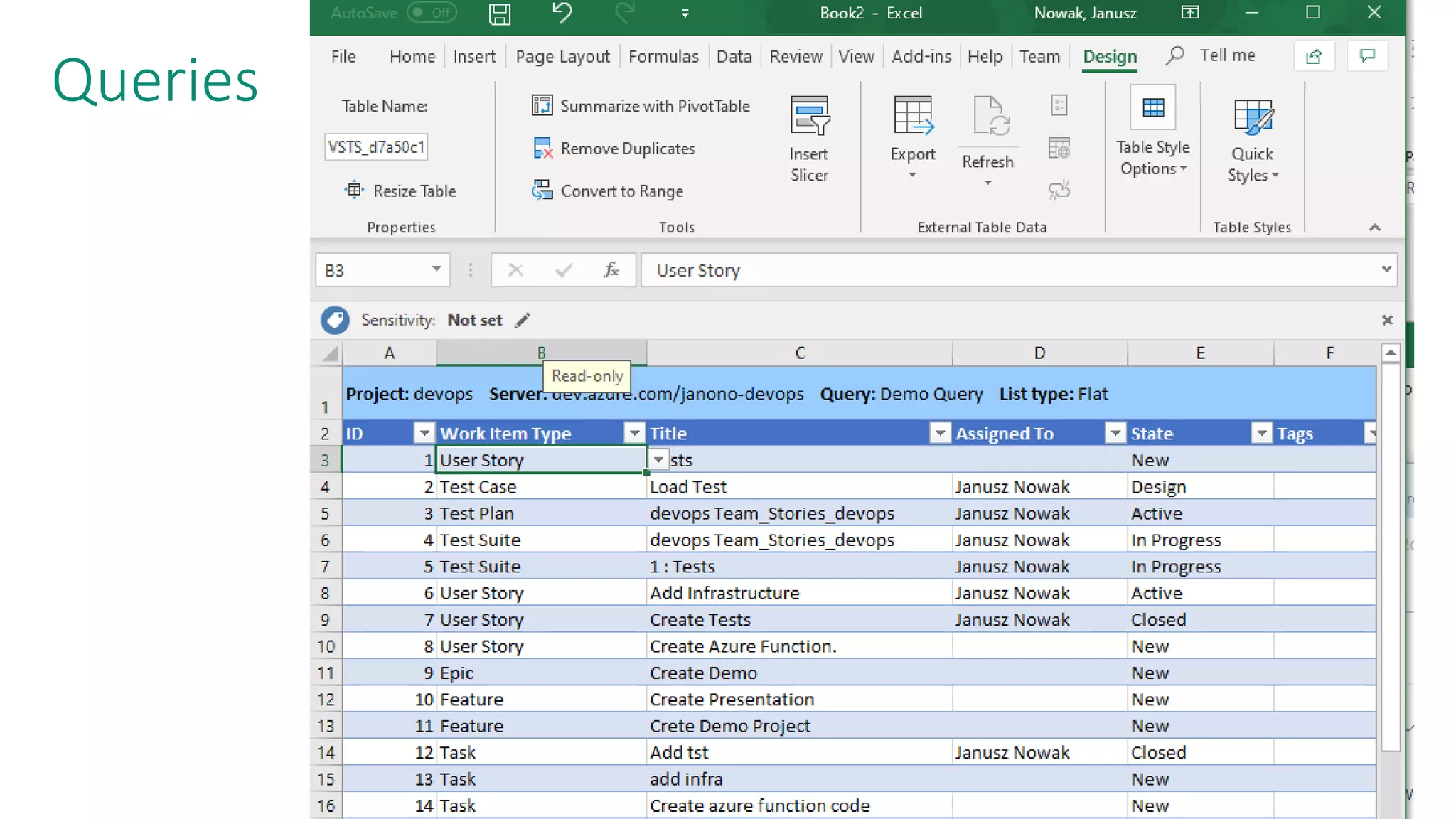The image size is (1456, 819).
Task: Click the Remove Duplicates icon
Action: pos(542,148)
